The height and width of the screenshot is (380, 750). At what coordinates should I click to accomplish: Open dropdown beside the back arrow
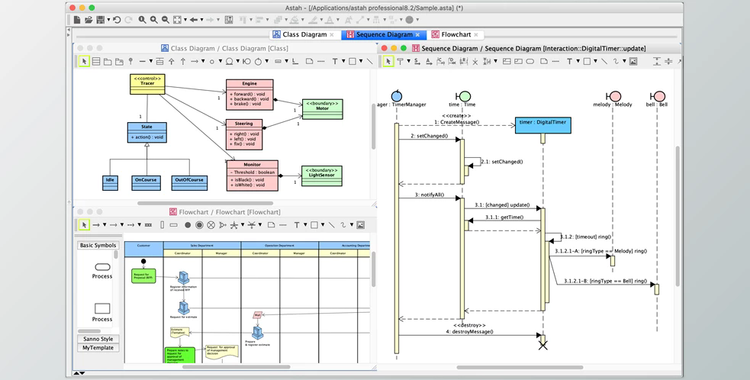click(201, 20)
